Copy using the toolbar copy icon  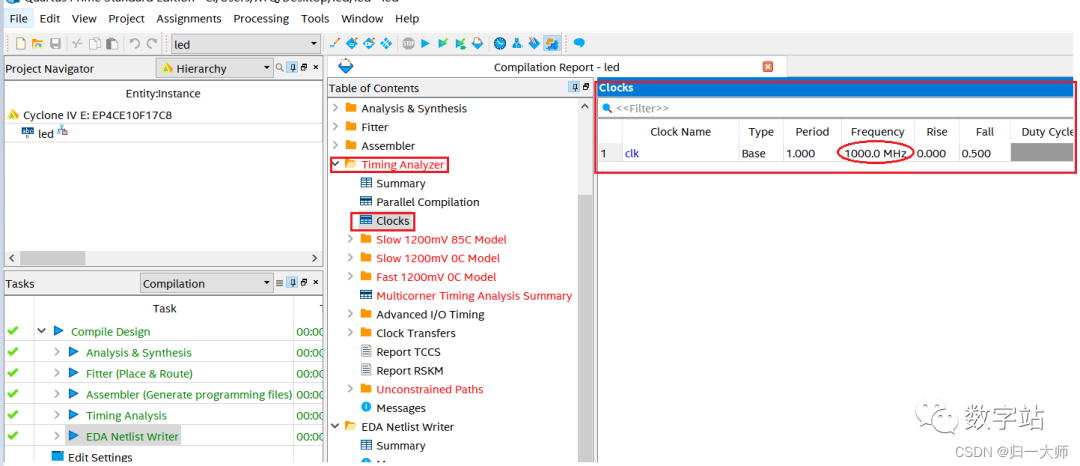click(94, 44)
